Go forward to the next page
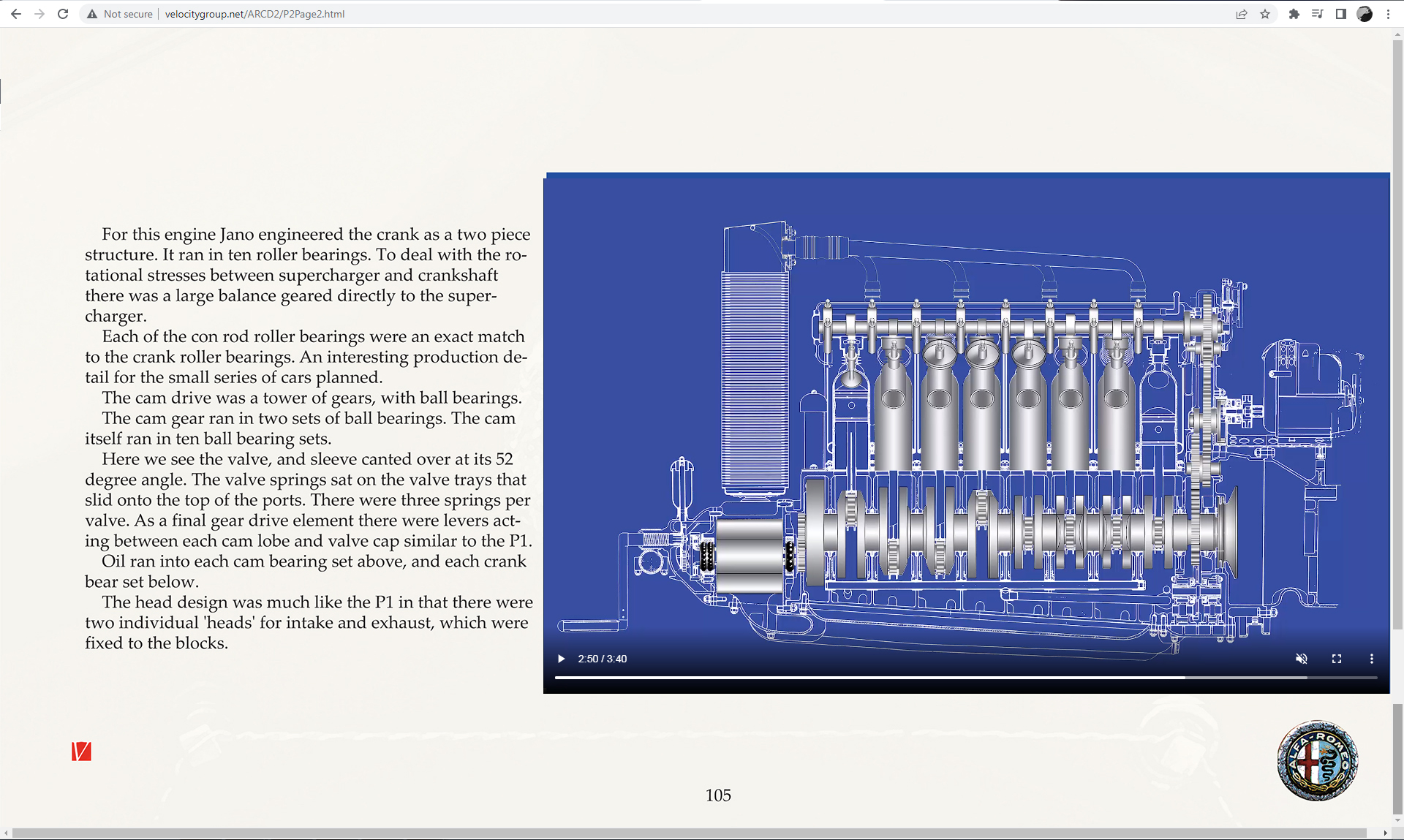Screen dimensions: 1404x840 tap(39, 14)
